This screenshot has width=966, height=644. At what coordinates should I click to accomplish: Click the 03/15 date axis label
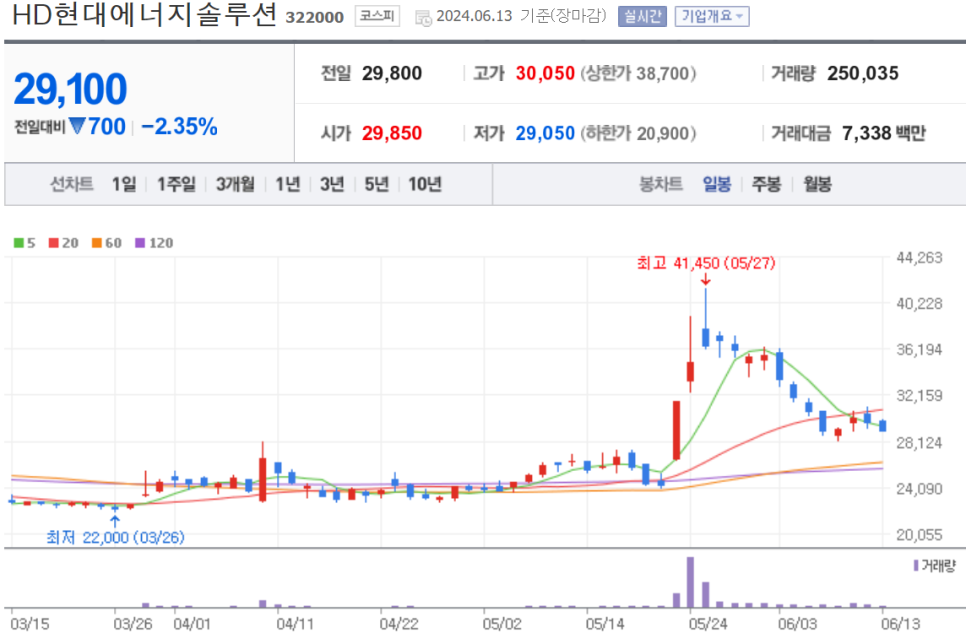30,624
